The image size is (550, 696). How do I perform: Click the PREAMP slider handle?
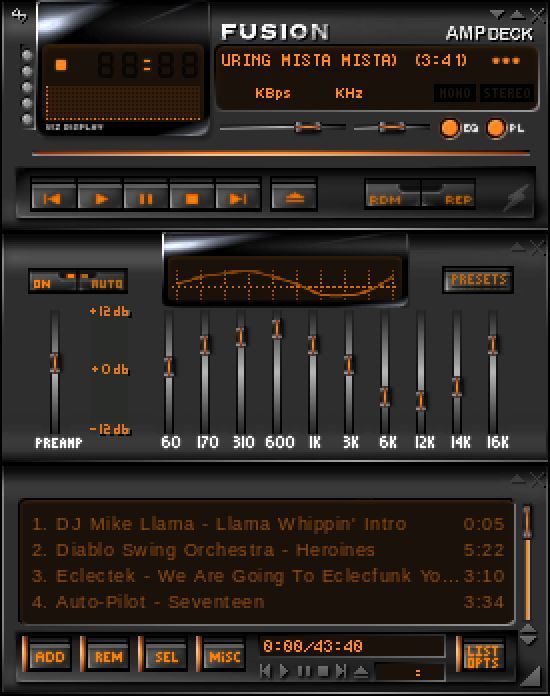[55, 363]
